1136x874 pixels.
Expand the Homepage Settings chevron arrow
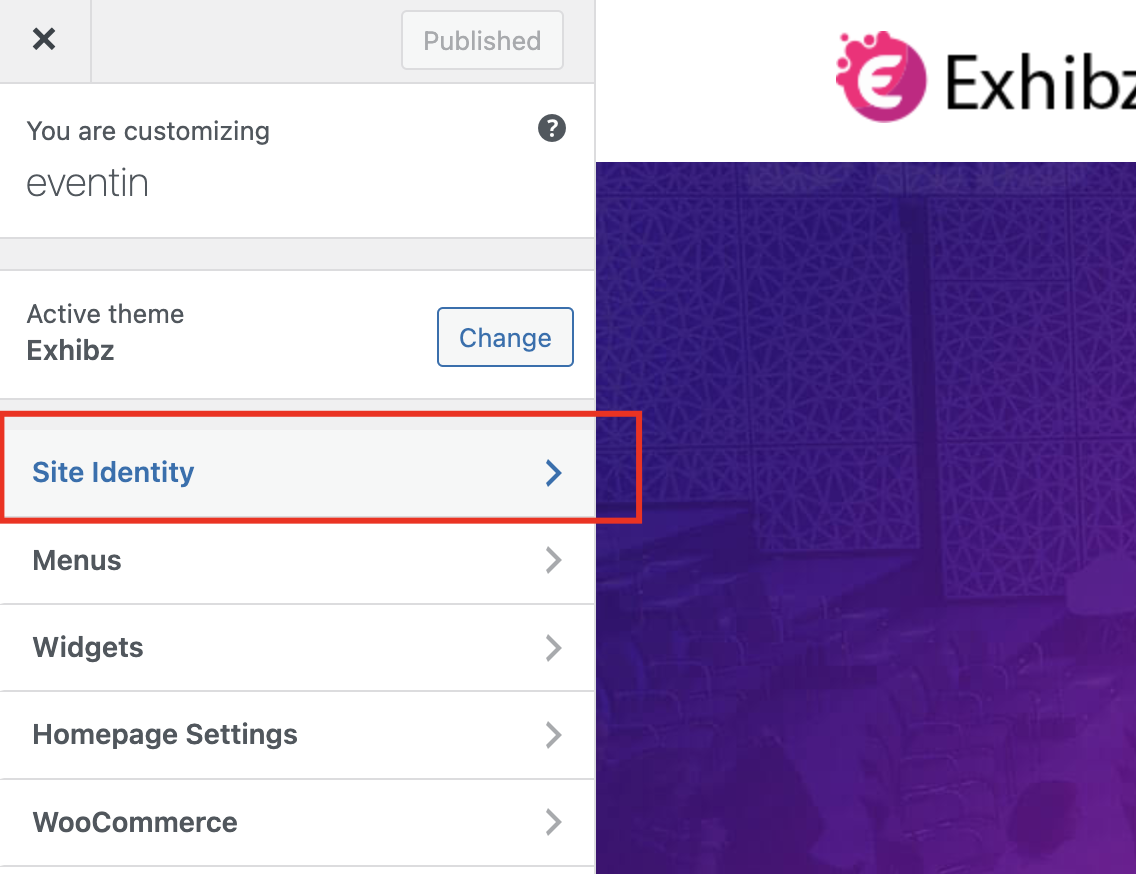pyautogui.click(x=554, y=735)
